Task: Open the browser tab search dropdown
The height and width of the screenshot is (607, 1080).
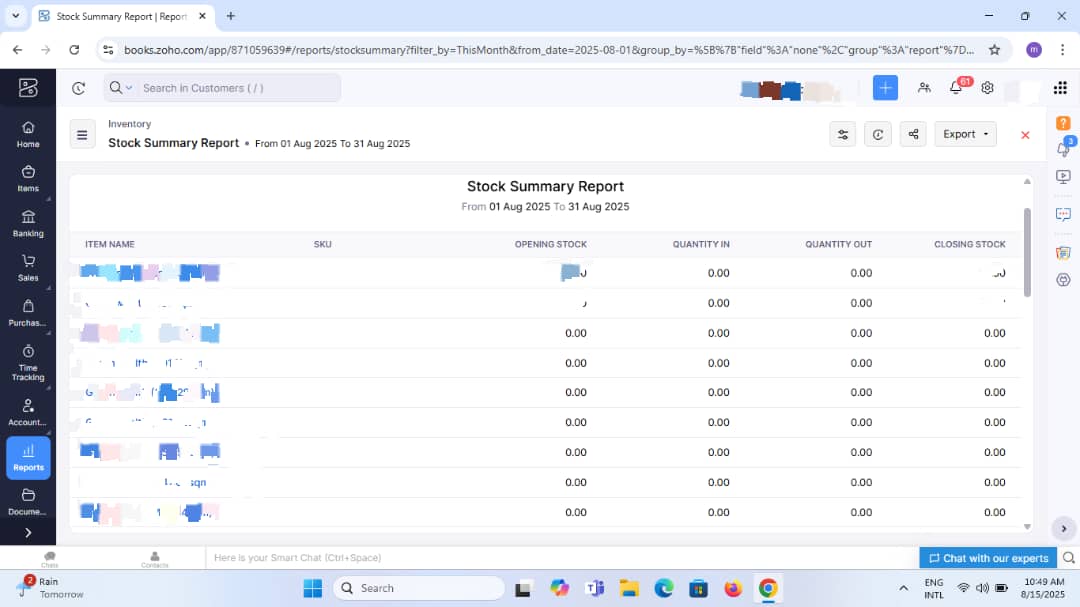Action: pyautogui.click(x=15, y=15)
